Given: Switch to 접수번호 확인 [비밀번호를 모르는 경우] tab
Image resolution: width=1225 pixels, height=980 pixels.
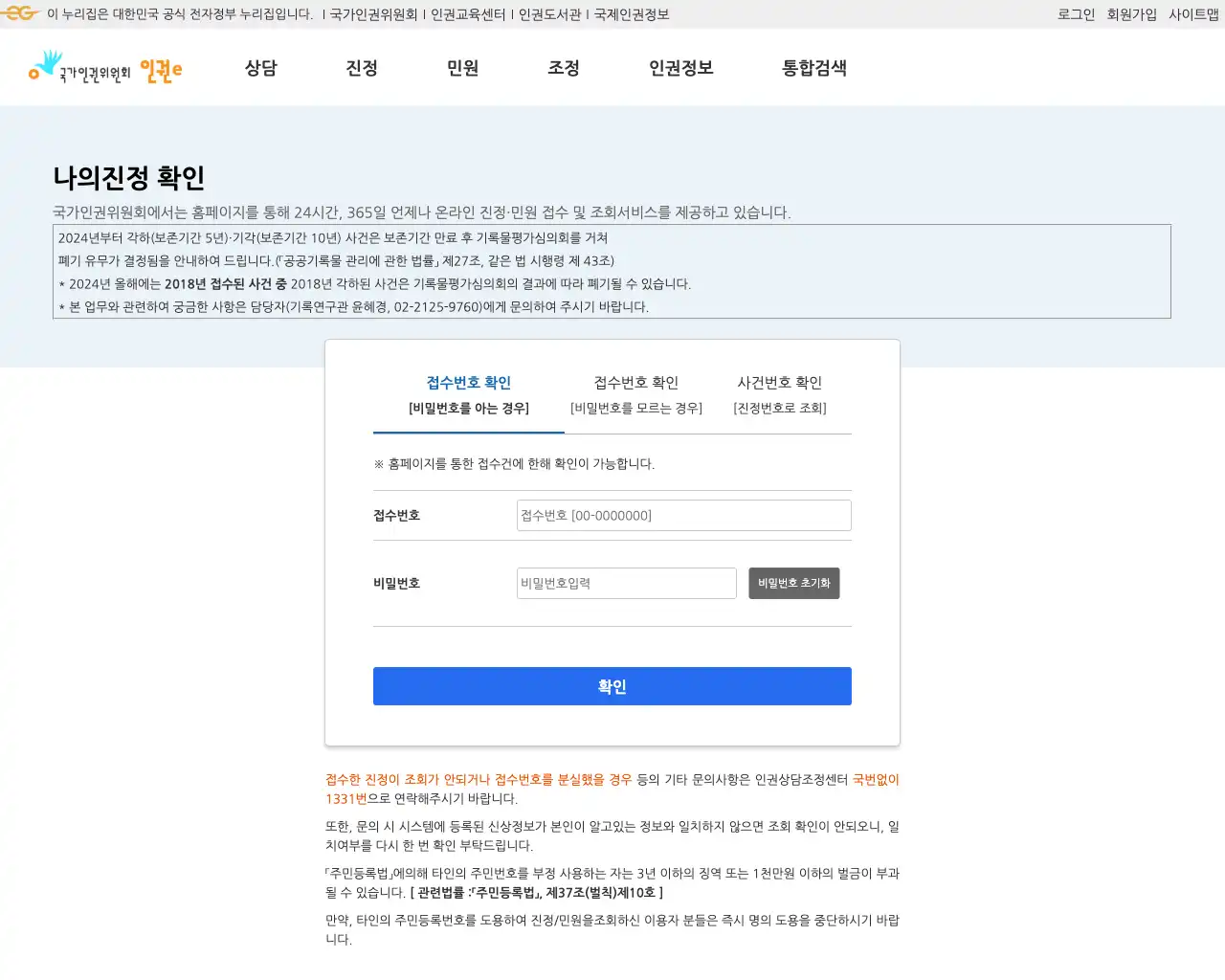Looking at the screenshot, I should click(x=635, y=394).
